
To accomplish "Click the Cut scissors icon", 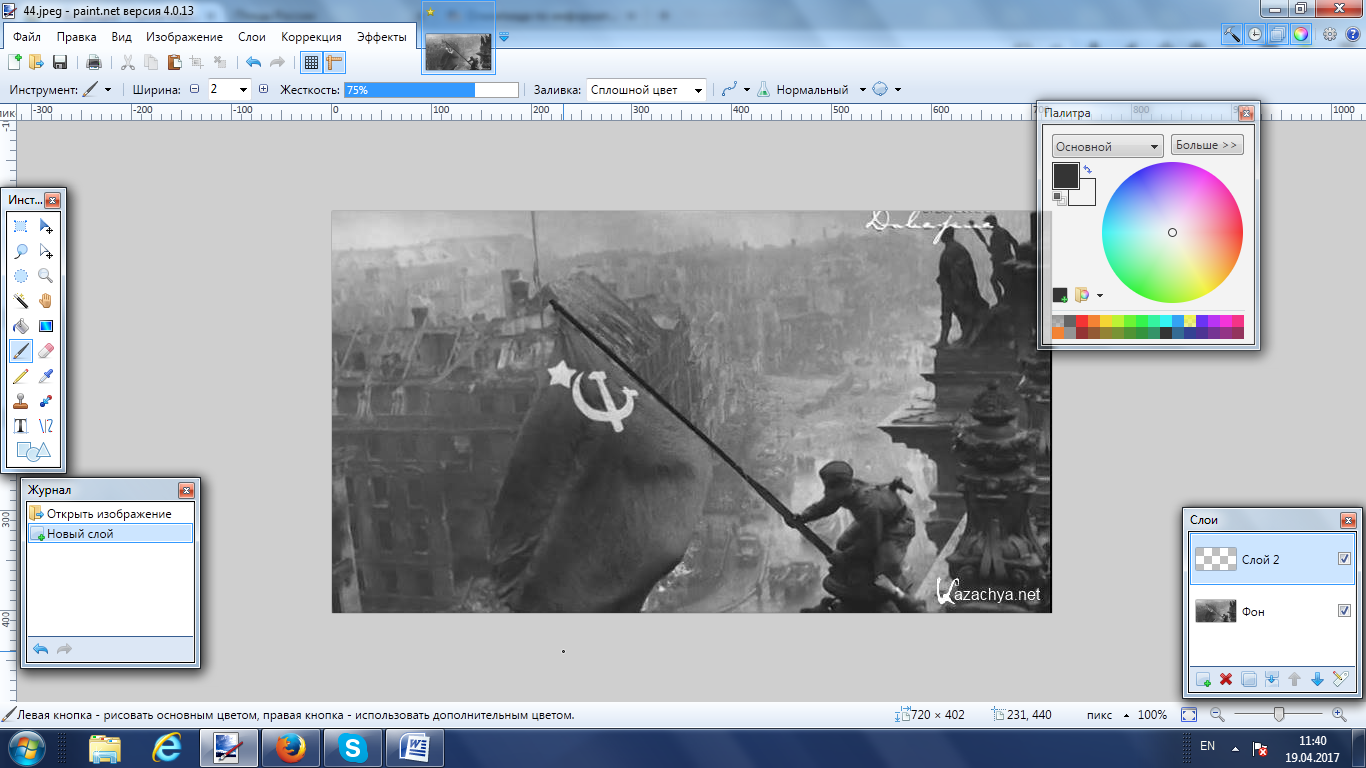I will pyautogui.click(x=127, y=62).
